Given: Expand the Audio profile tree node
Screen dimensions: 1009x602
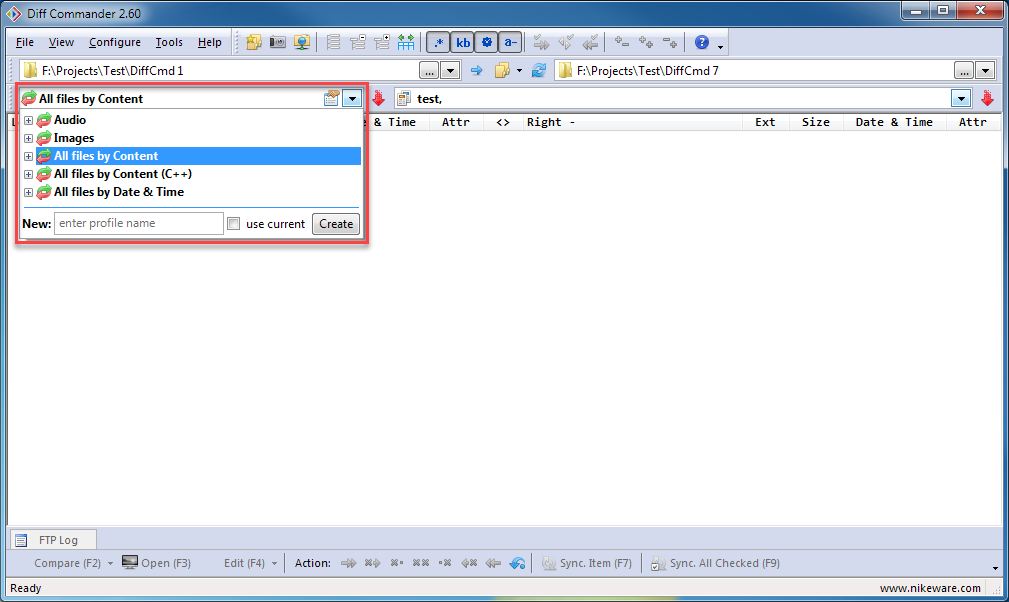Looking at the screenshot, I should click(x=28, y=120).
